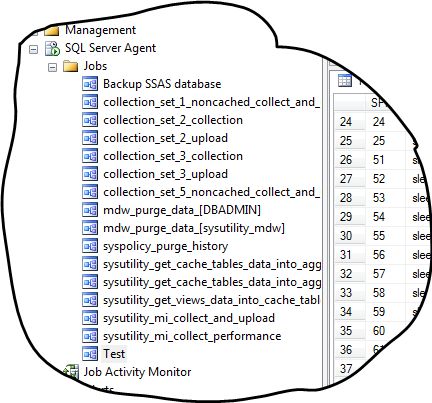The width and height of the screenshot is (432, 403).
Task: Click SPID cell 52 in results grid
Action: 386,179
